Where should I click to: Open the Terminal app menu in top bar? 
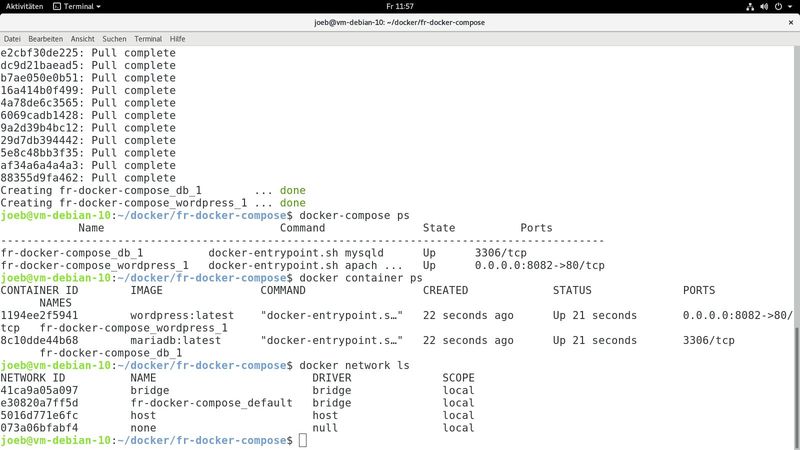coord(77,7)
